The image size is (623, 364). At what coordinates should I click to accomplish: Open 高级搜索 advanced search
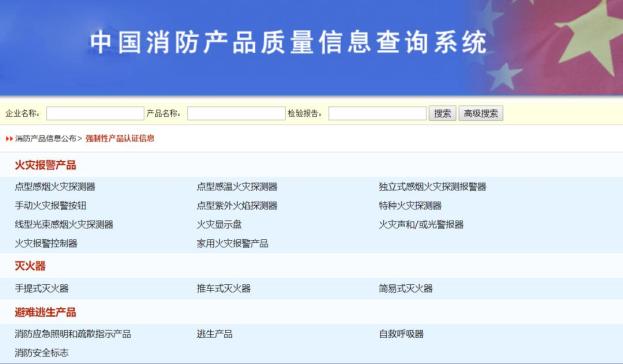point(481,113)
